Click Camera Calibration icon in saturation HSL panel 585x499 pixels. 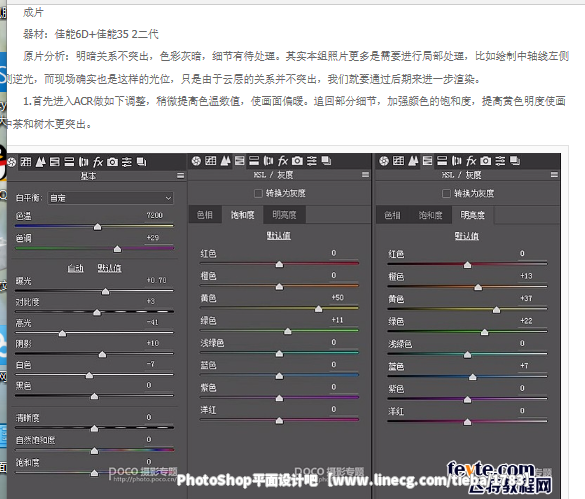297,161
